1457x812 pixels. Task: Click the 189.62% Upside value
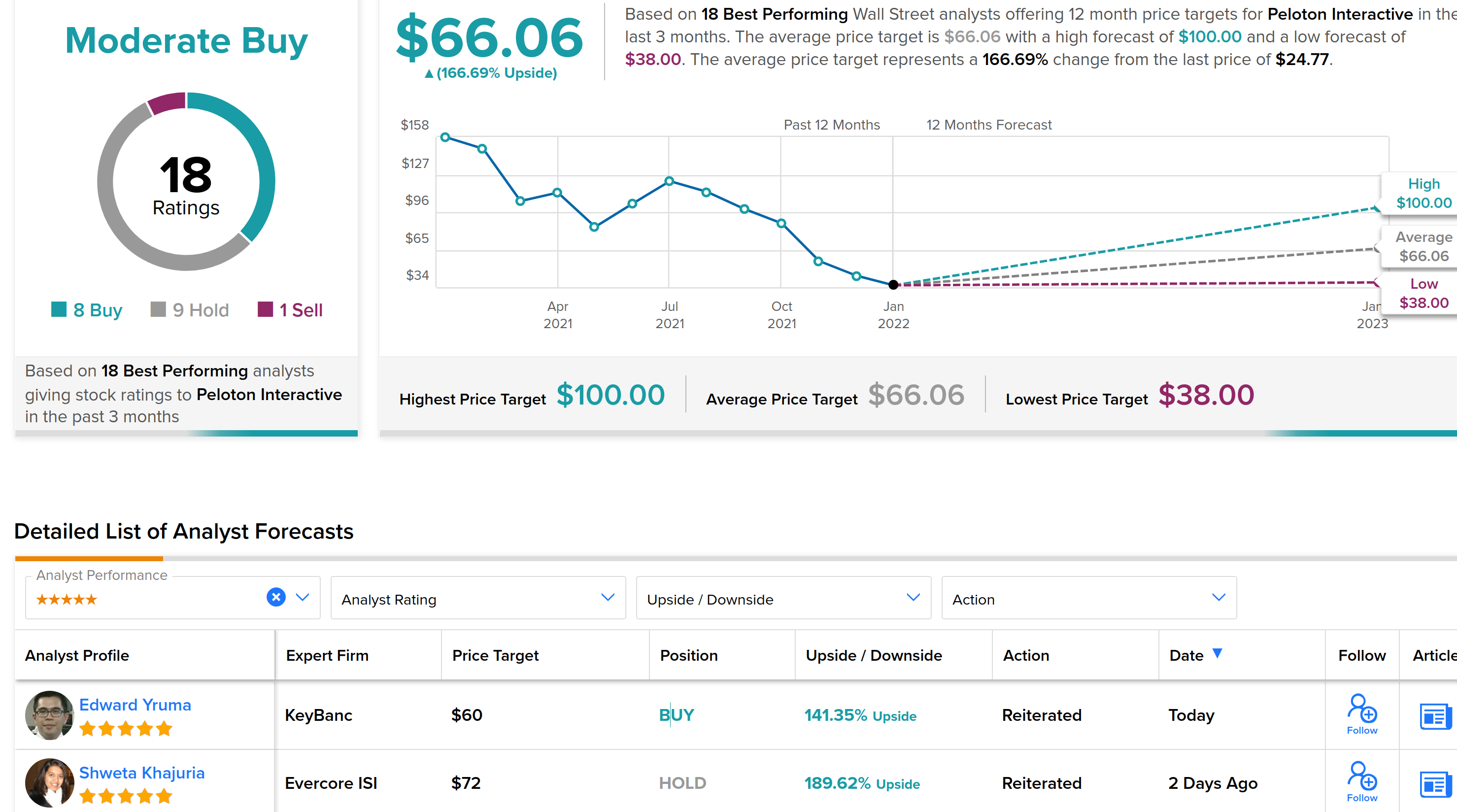(x=862, y=783)
